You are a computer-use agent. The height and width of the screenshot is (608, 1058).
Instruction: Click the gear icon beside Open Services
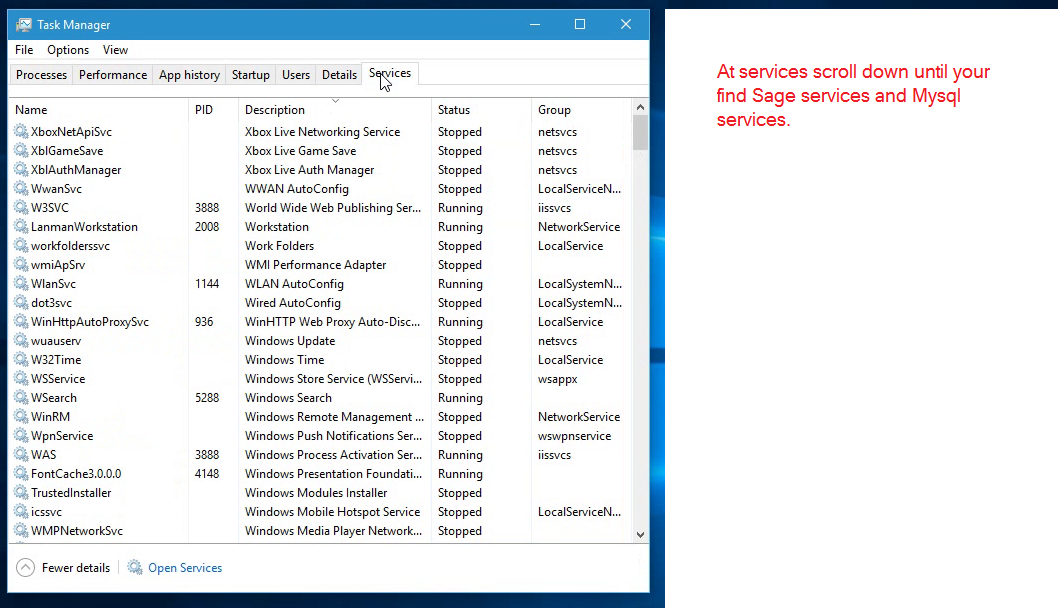coord(135,568)
